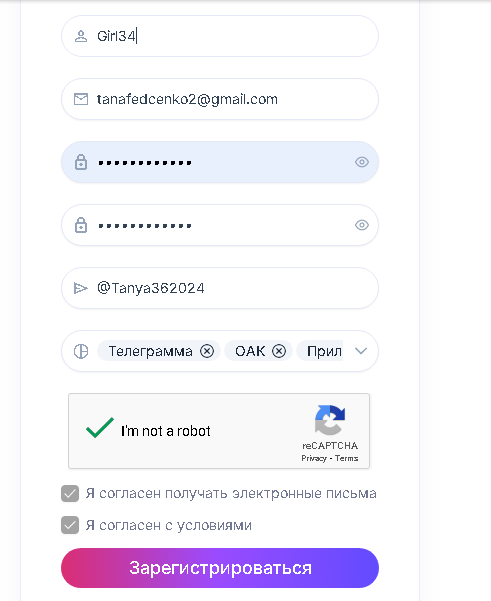The width and height of the screenshot is (491, 601).
Task: Reveal the confirm password with eye icon
Action: click(361, 225)
